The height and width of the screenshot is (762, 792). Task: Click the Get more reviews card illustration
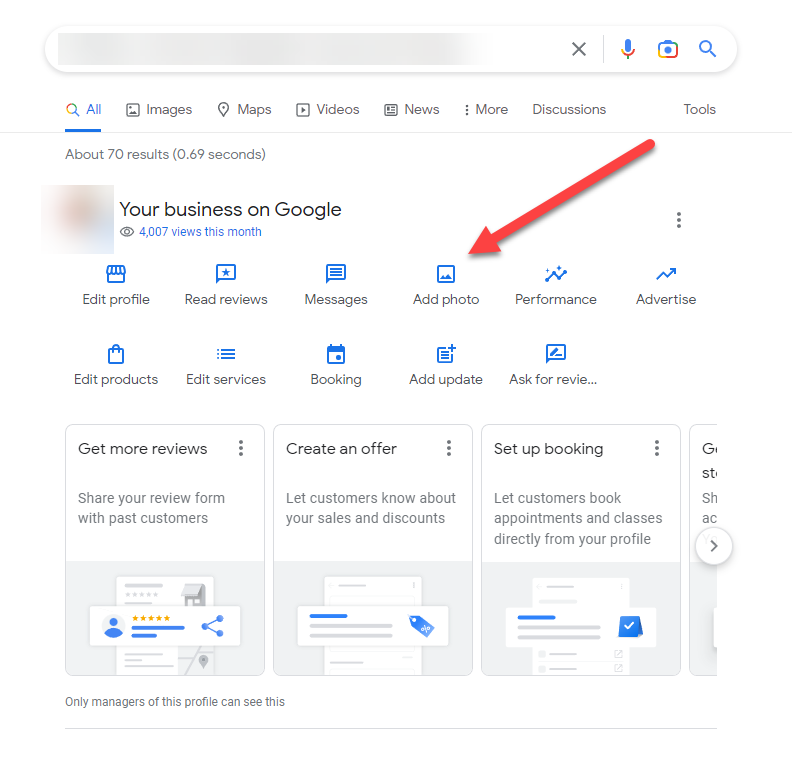165,618
